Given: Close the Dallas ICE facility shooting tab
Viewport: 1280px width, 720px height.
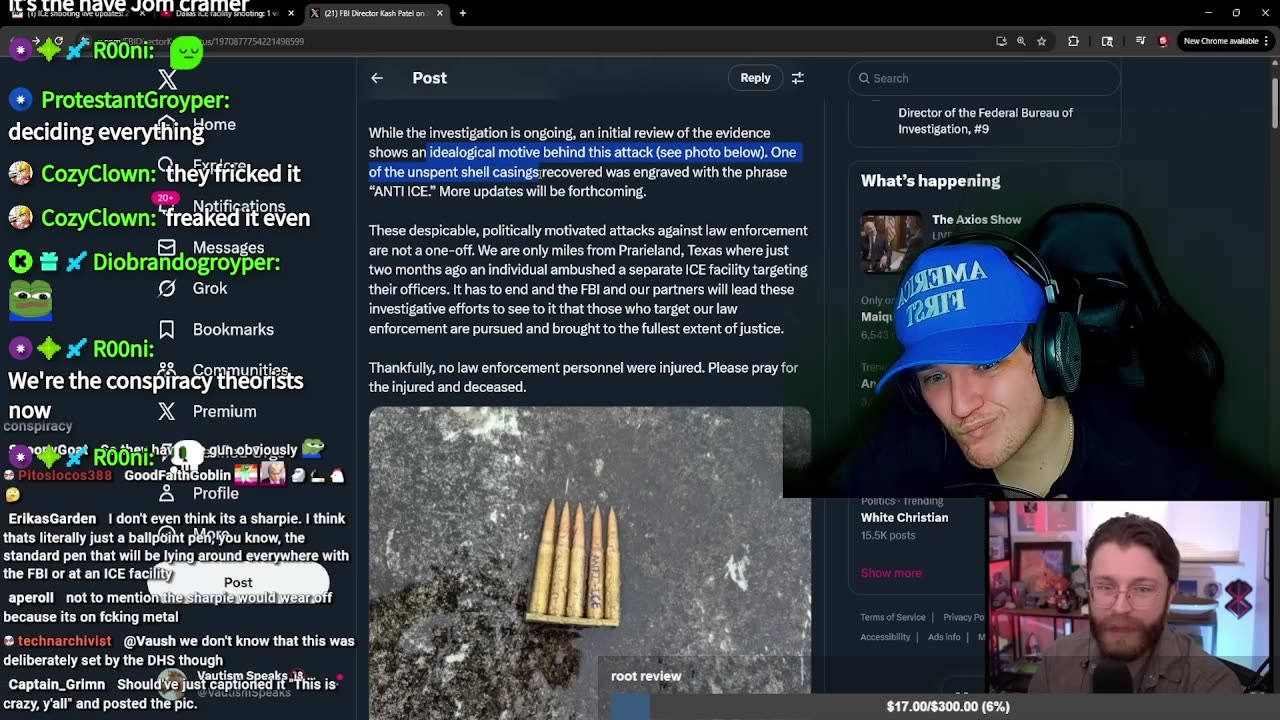Looking at the screenshot, I should tap(291, 13).
